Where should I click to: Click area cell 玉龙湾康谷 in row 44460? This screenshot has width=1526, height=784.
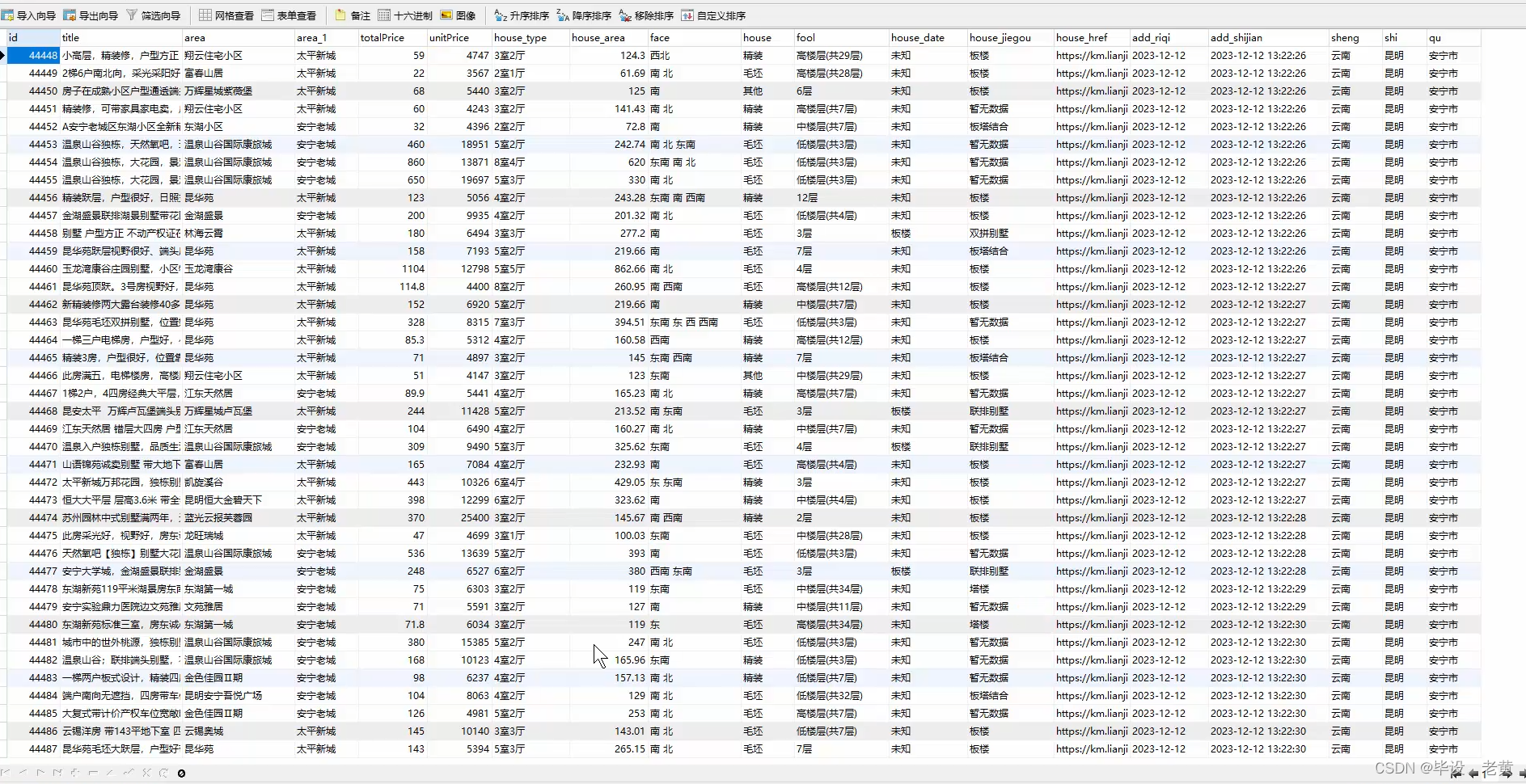pyautogui.click(x=239, y=269)
